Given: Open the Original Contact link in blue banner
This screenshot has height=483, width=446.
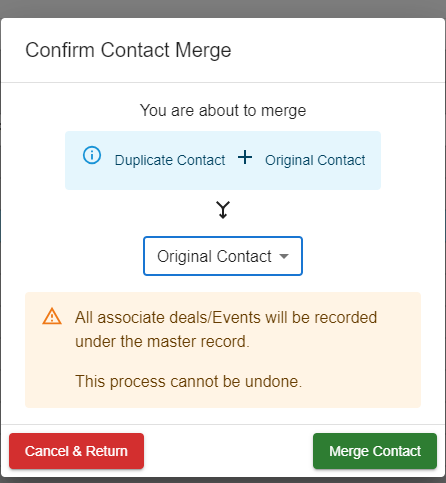Looking at the screenshot, I should pos(315,160).
